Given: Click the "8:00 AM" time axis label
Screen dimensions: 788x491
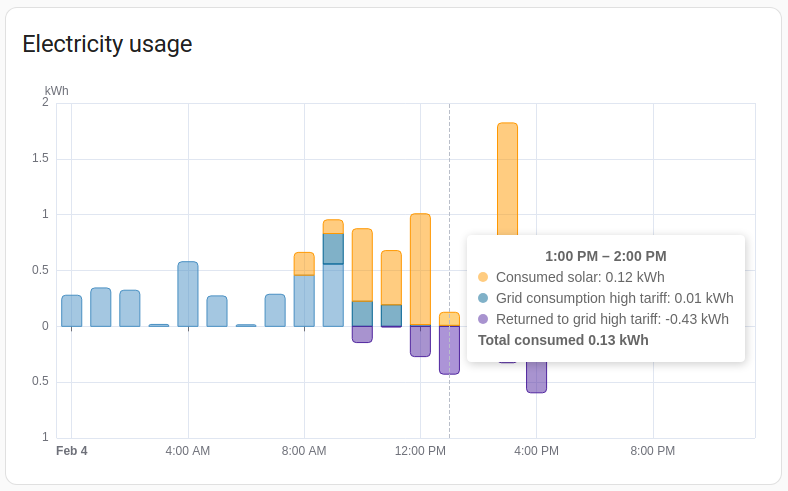Looking at the screenshot, I should pyautogui.click(x=304, y=451).
